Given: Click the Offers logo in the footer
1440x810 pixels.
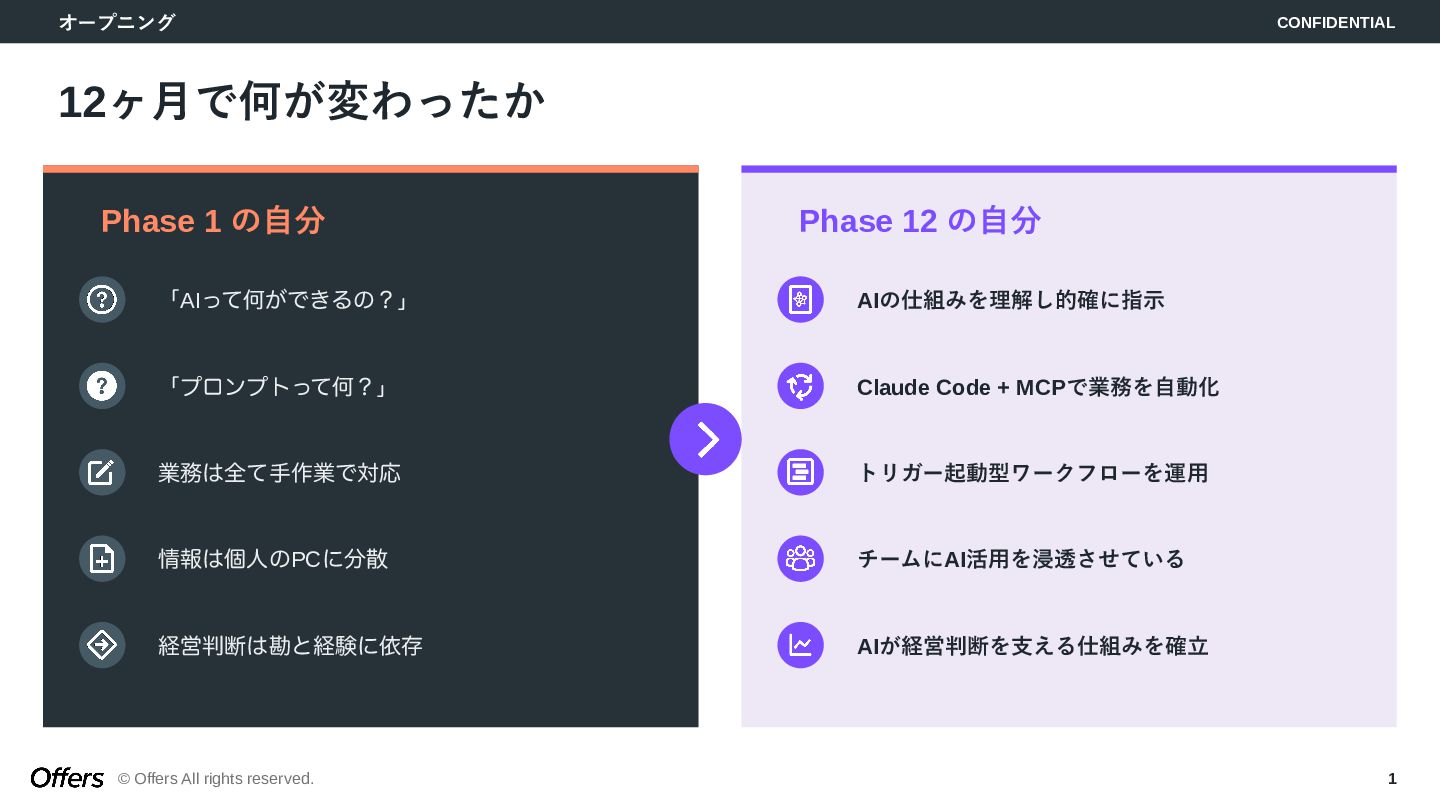Looking at the screenshot, I should coord(67,778).
